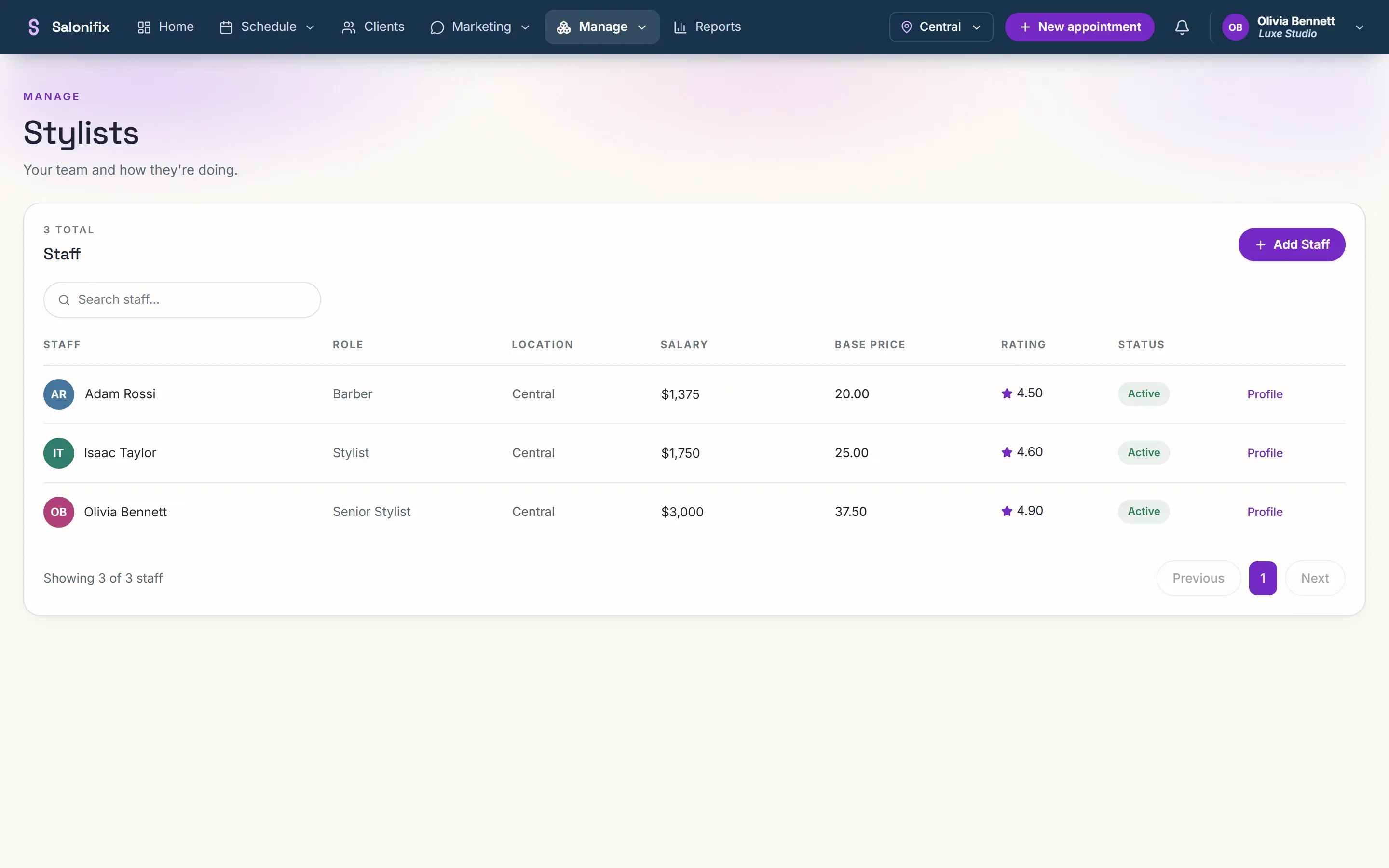Viewport: 1389px width, 868px height.
Task: Open the Olivia Bennett account chevron
Action: (x=1359, y=27)
